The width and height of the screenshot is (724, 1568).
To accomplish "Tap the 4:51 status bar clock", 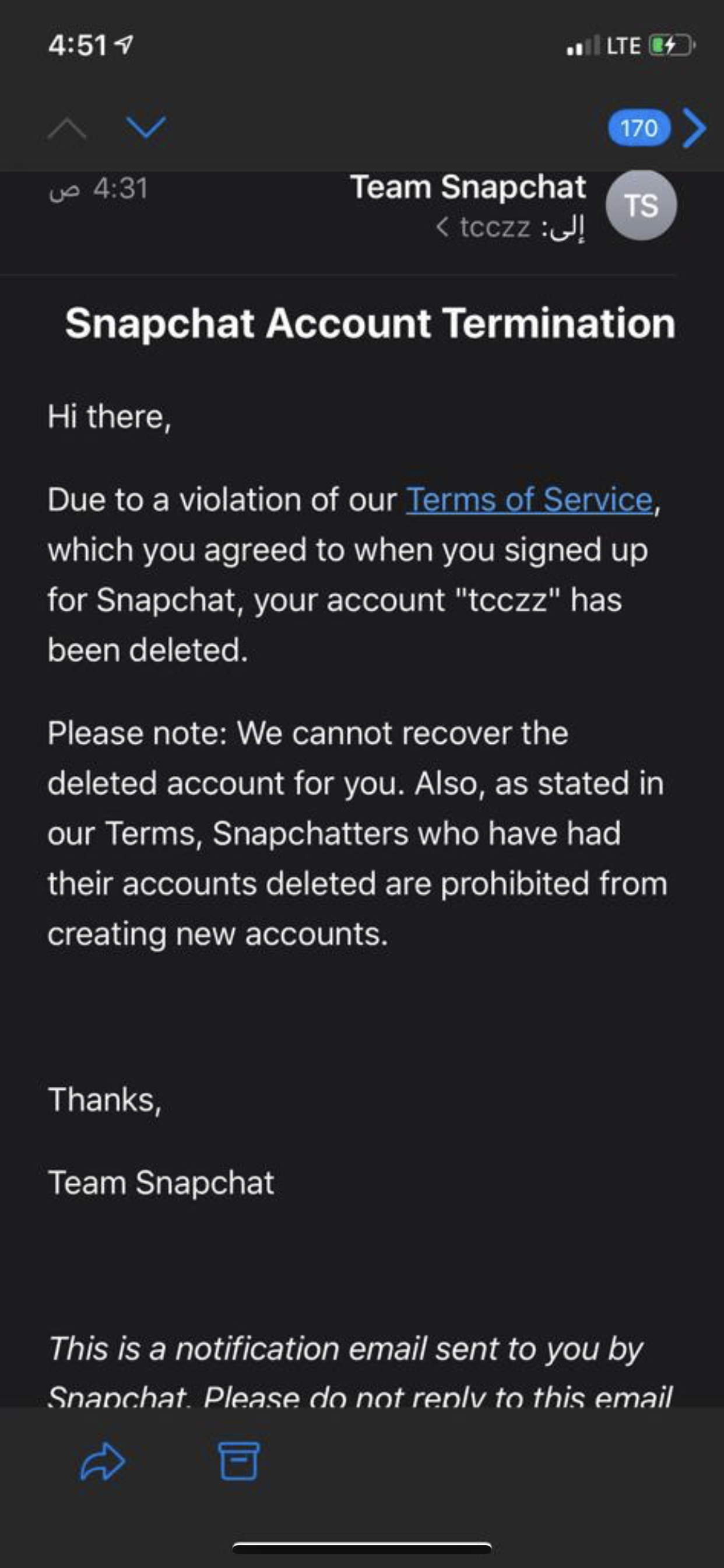I will click(x=78, y=45).
